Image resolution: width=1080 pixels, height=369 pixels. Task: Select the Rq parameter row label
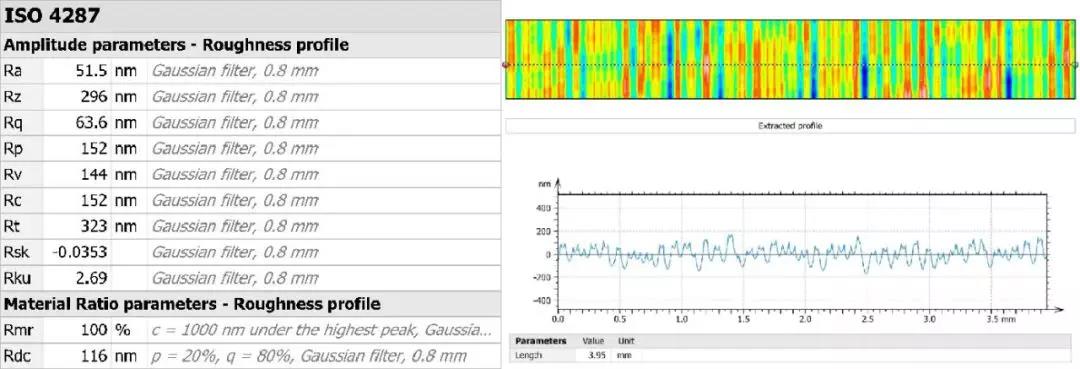point(14,123)
